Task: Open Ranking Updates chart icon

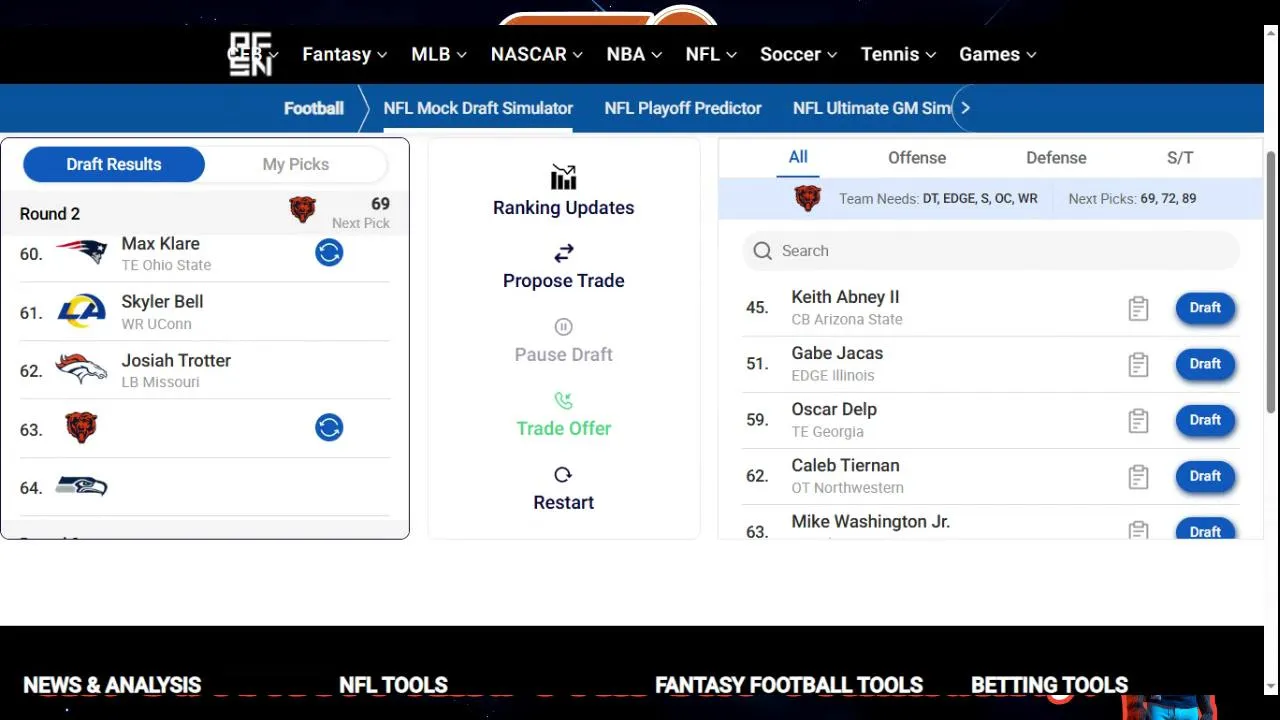Action: (x=564, y=177)
